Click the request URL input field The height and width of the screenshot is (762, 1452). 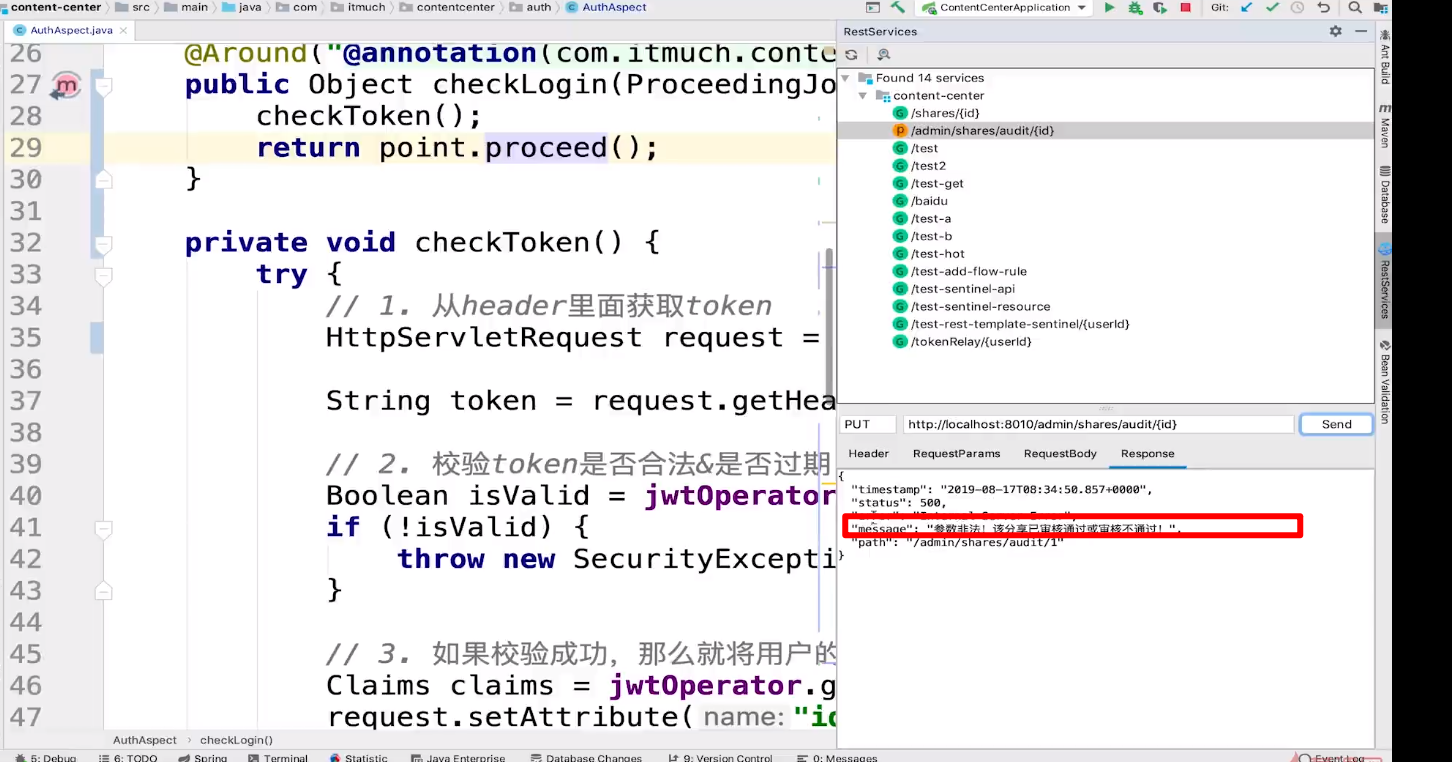tap(1098, 424)
